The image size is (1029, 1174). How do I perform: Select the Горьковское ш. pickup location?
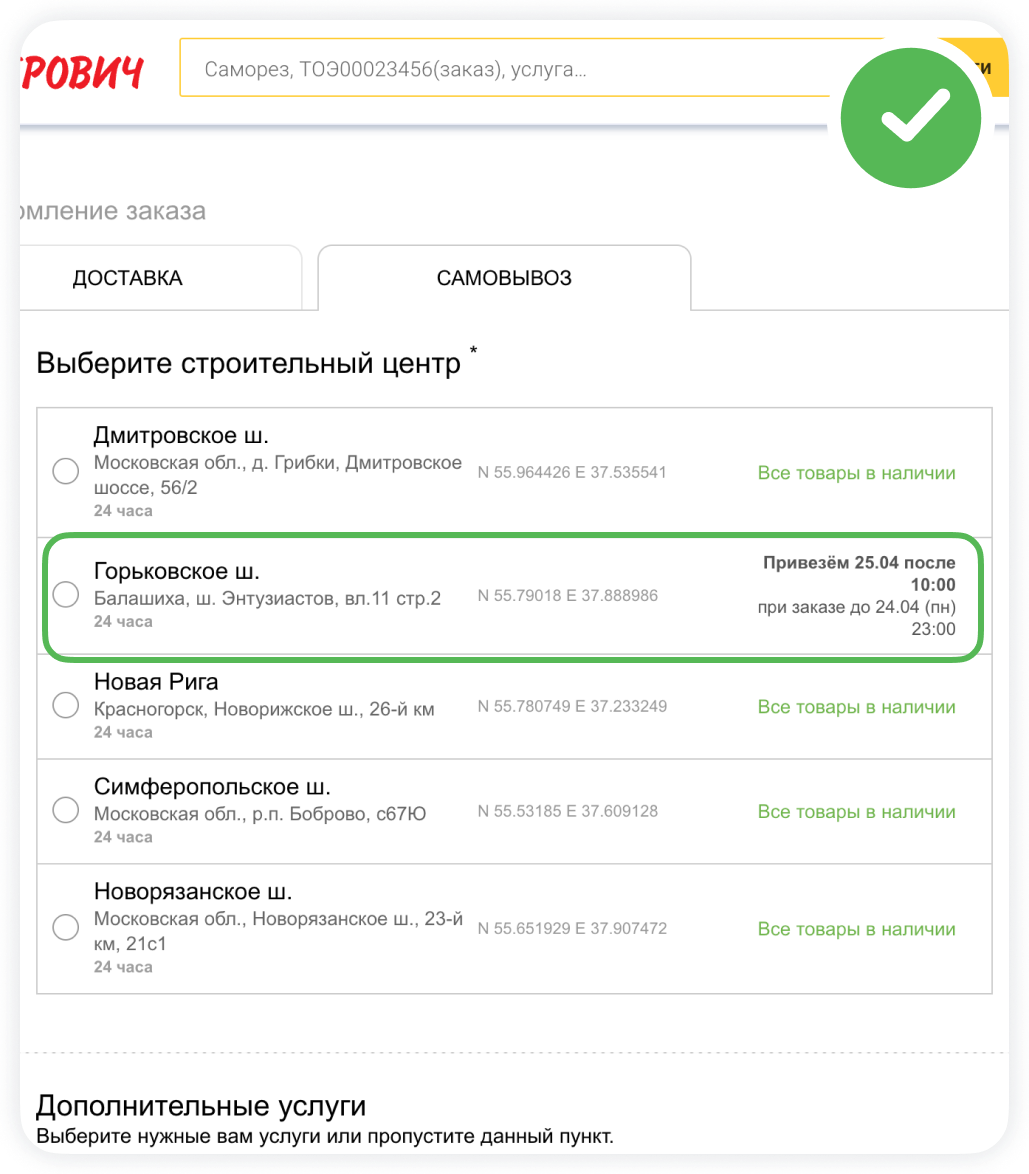[65, 594]
